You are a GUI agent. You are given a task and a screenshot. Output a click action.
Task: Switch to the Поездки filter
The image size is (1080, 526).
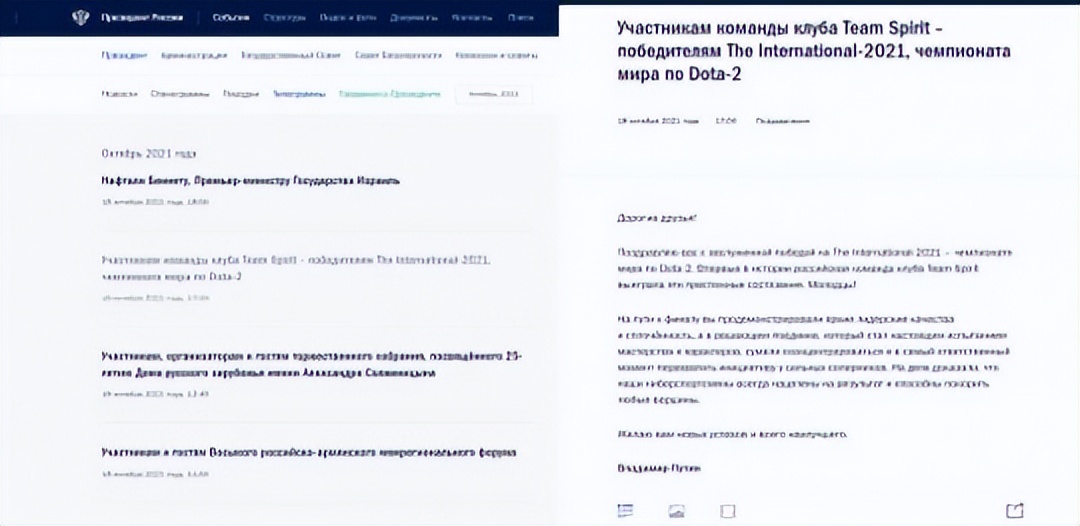[240, 94]
